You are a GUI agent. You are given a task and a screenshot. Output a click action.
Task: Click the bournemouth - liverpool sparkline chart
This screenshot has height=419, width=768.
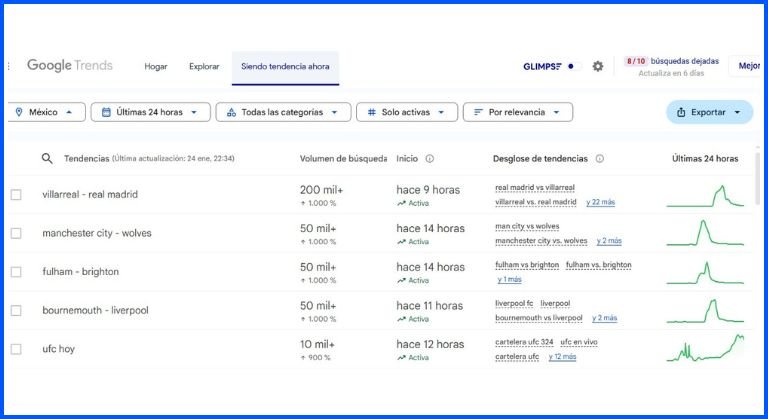click(705, 311)
